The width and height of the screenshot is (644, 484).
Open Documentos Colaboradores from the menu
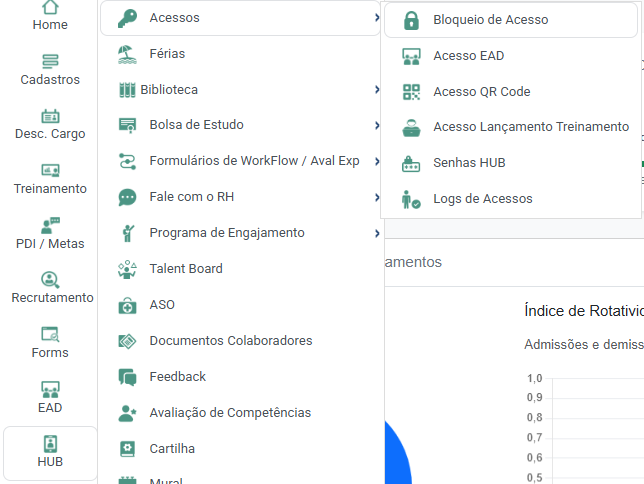pyautogui.click(x=230, y=341)
